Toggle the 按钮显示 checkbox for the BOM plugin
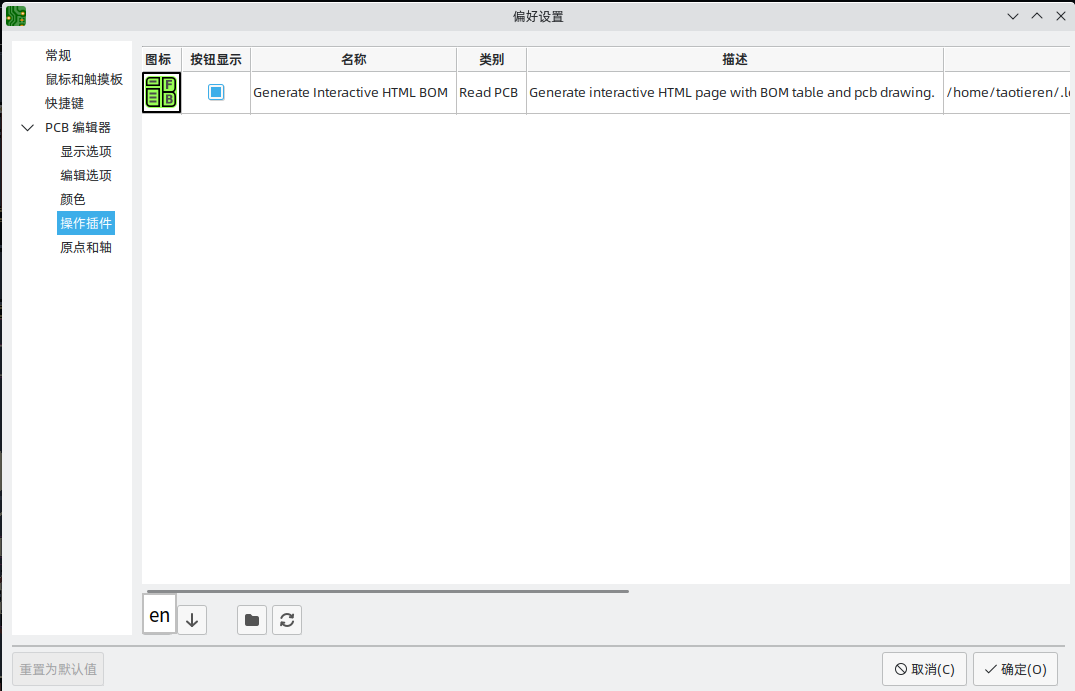 click(215, 91)
